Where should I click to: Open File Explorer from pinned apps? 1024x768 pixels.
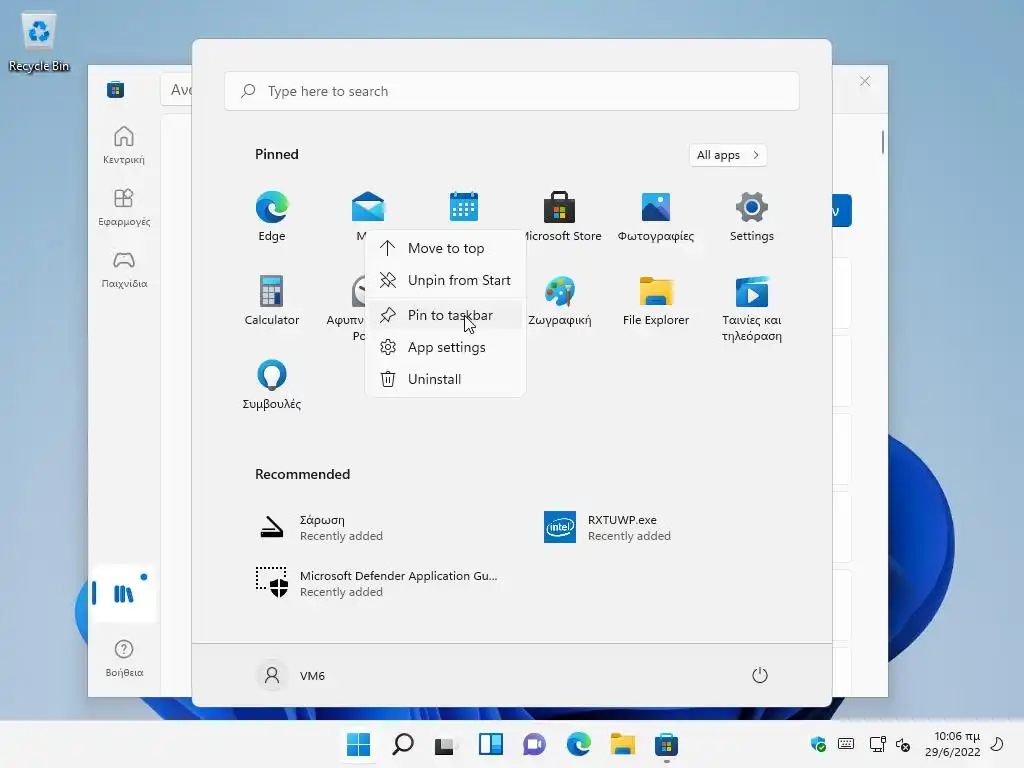(656, 300)
